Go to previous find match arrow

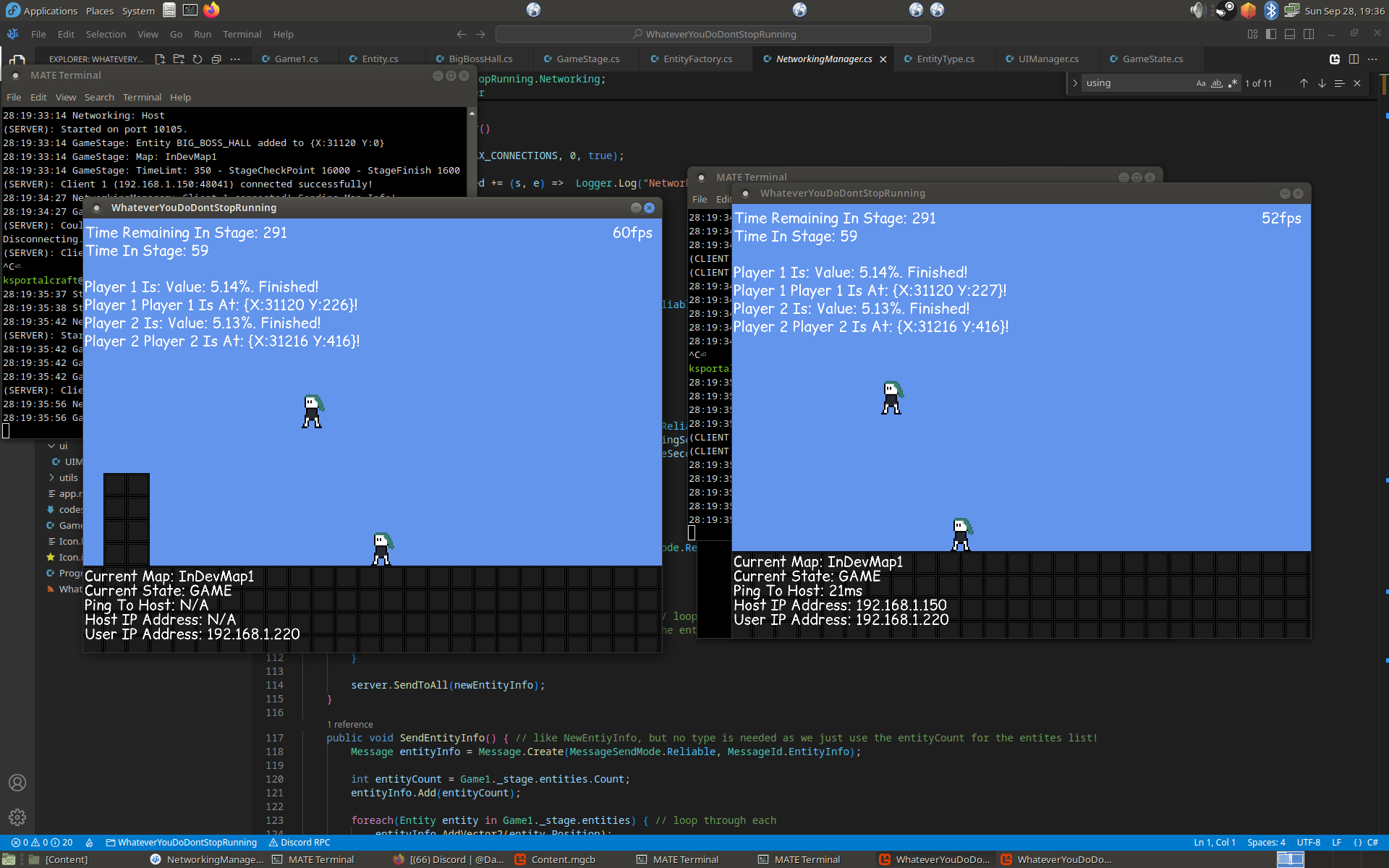point(1304,83)
